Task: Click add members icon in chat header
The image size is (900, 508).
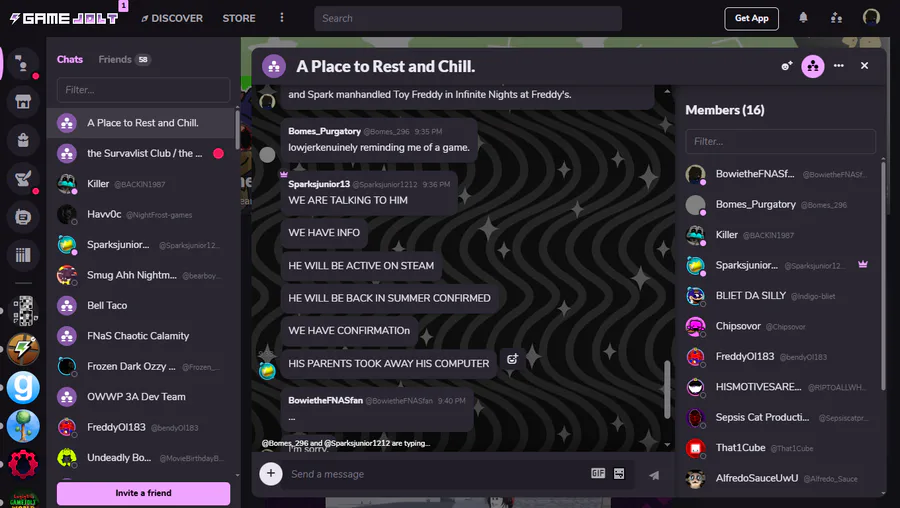Action: pyautogui.click(x=786, y=66)
